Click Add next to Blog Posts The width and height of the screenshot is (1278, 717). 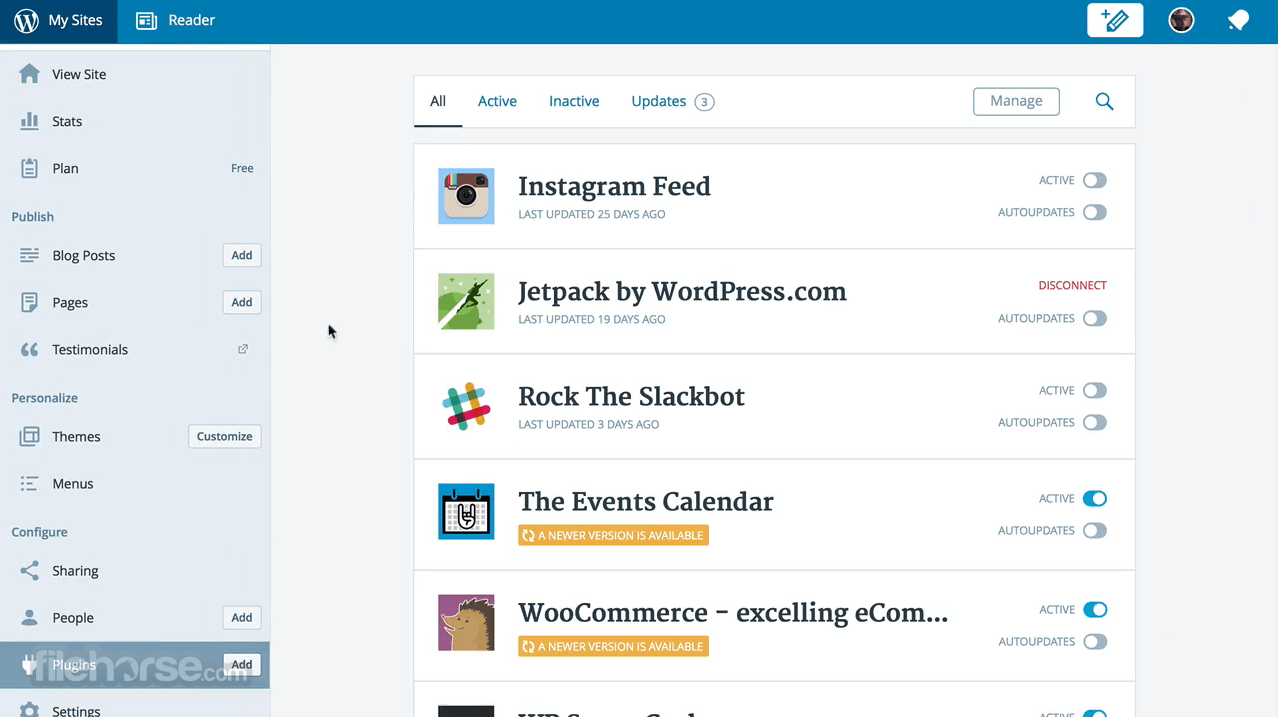tap(242, 256)
